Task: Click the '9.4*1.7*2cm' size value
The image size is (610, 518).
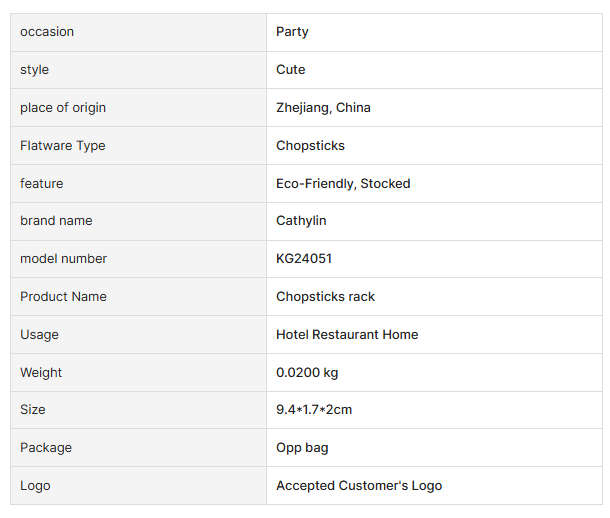Action: pyautogui.click(x=314, y=410)
